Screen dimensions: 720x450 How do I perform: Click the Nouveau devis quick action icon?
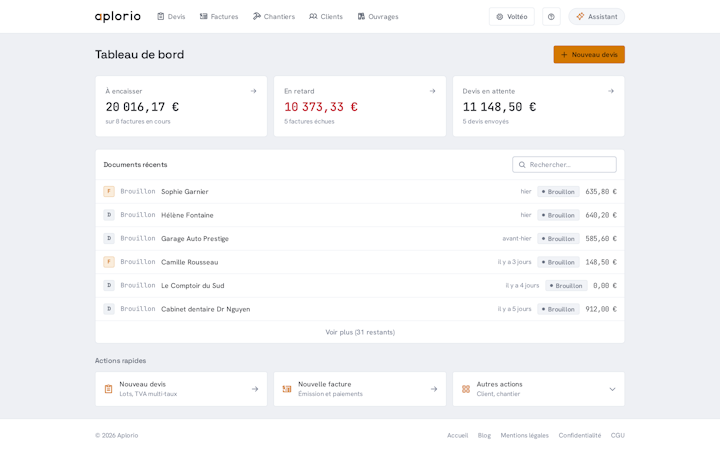pos(108,389)
